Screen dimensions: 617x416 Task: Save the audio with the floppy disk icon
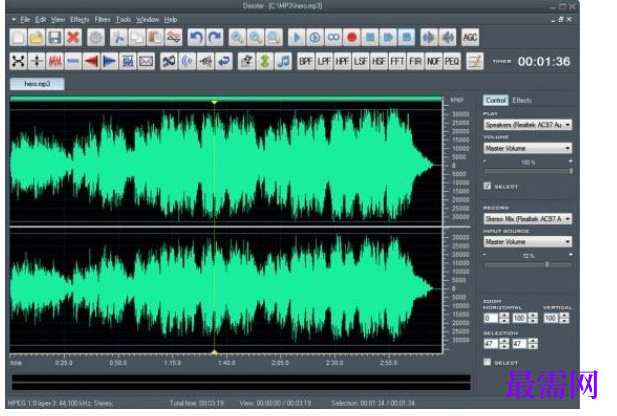point(55,37)
